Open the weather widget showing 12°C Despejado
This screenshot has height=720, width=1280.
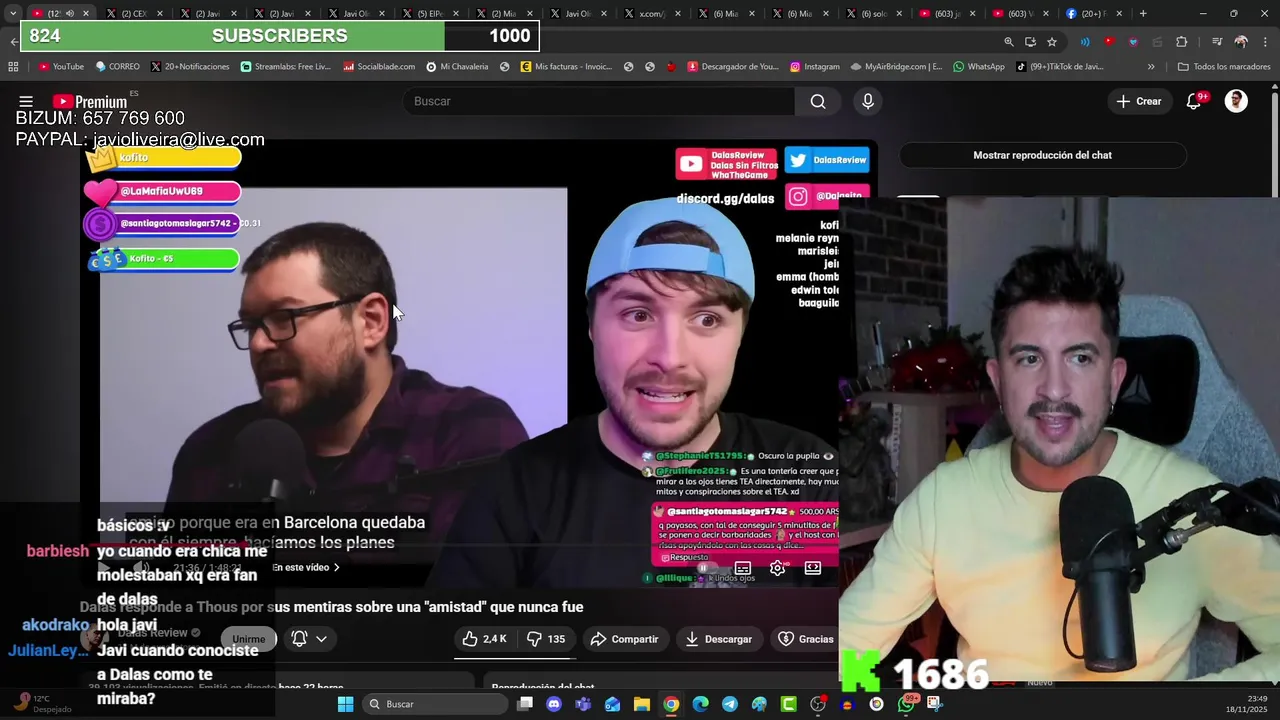42,704
